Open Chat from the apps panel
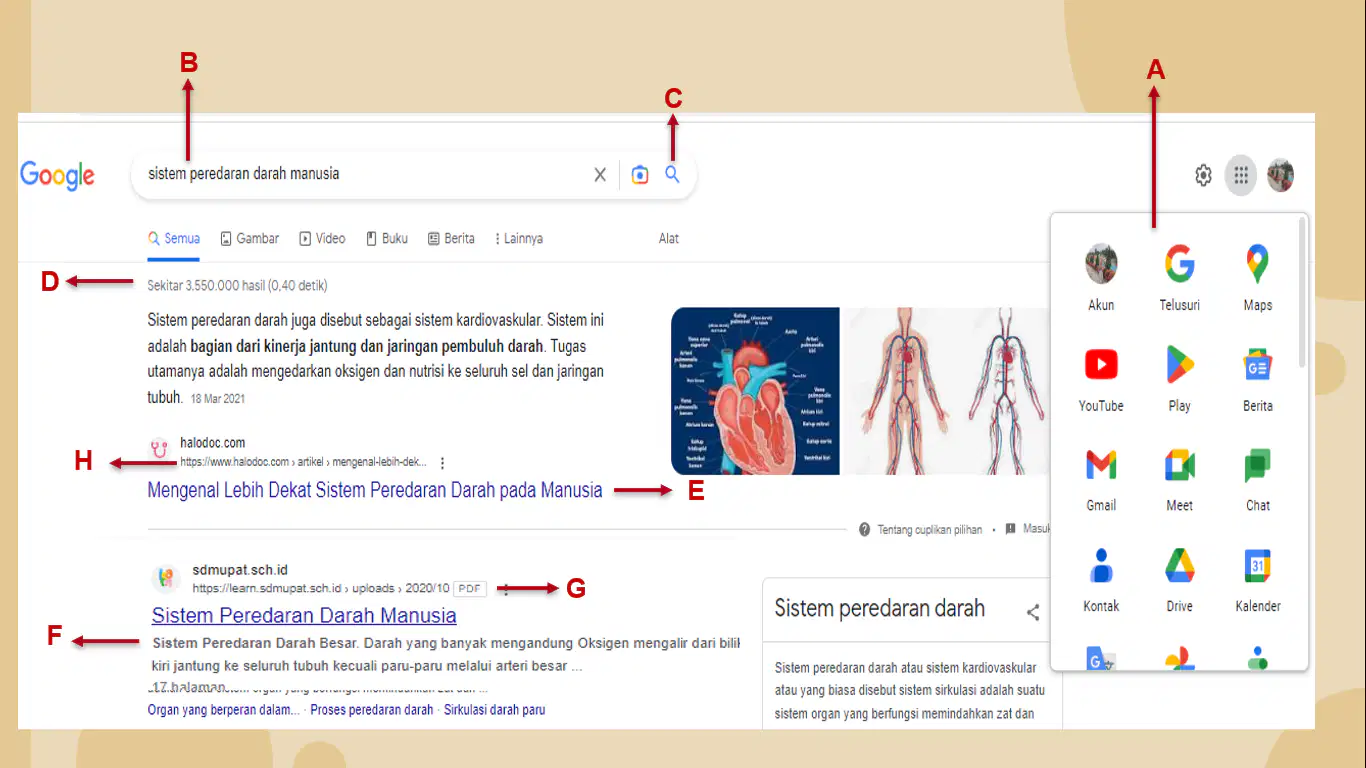1366x768 pixels. click(x=1258, y=478)
